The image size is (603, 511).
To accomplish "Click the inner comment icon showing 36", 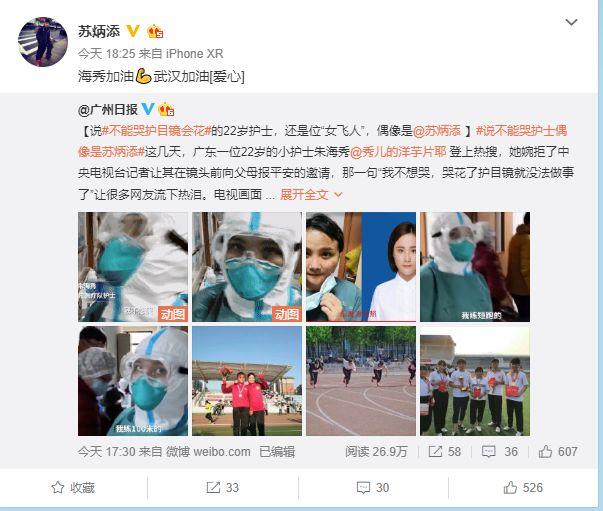I will [500, 451].
